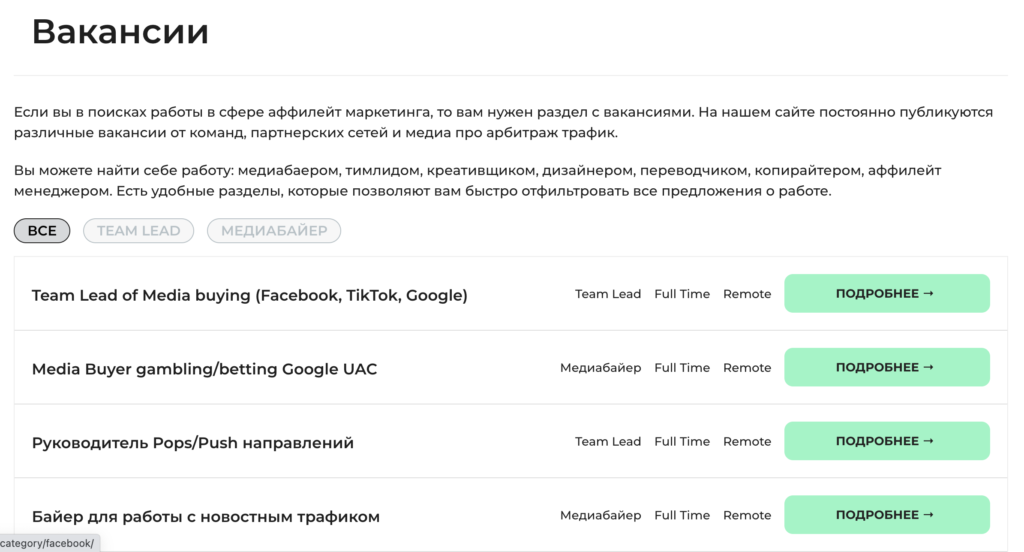Screen dimensions: 1024x552
Task: Open ПОДРОБНЕЕ for Руководитель Pops/Push направлений
Action: (x=887, y=441)
